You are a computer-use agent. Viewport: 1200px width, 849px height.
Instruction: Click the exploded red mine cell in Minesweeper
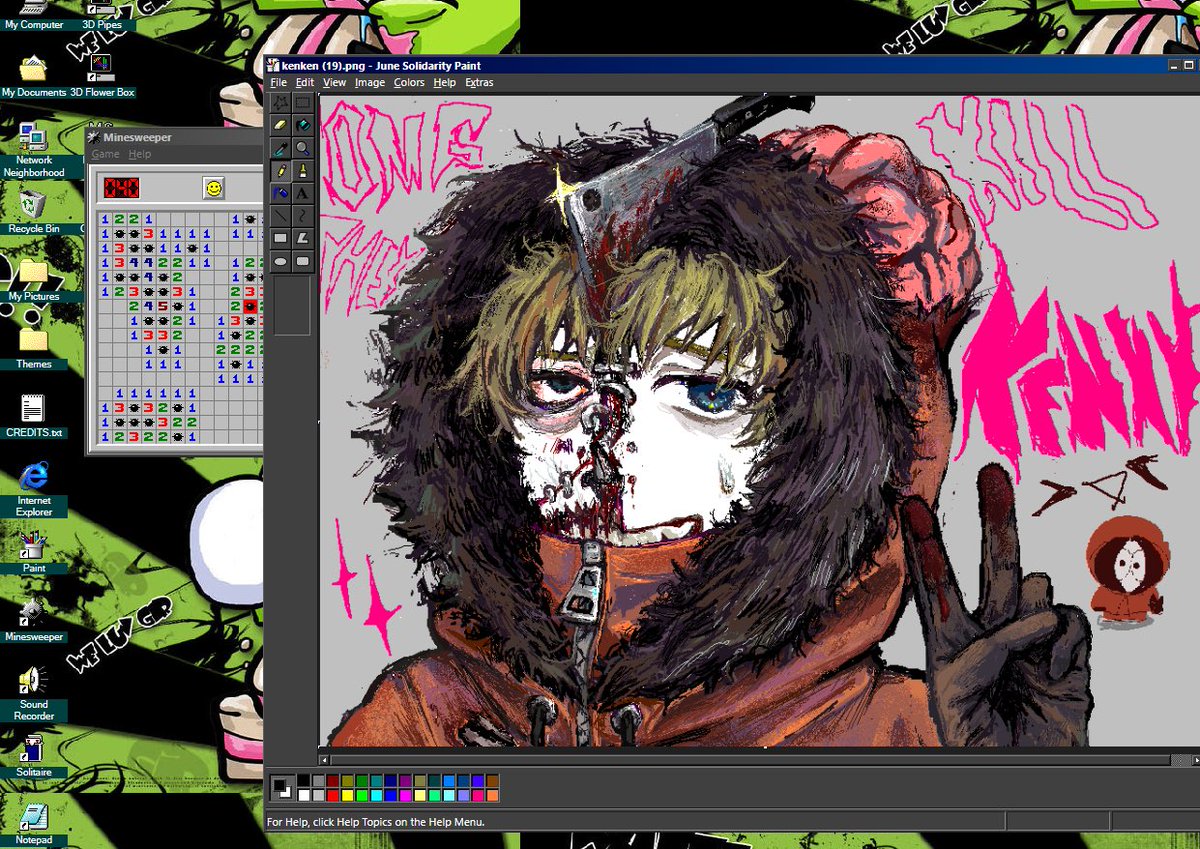tap(249, 306)
